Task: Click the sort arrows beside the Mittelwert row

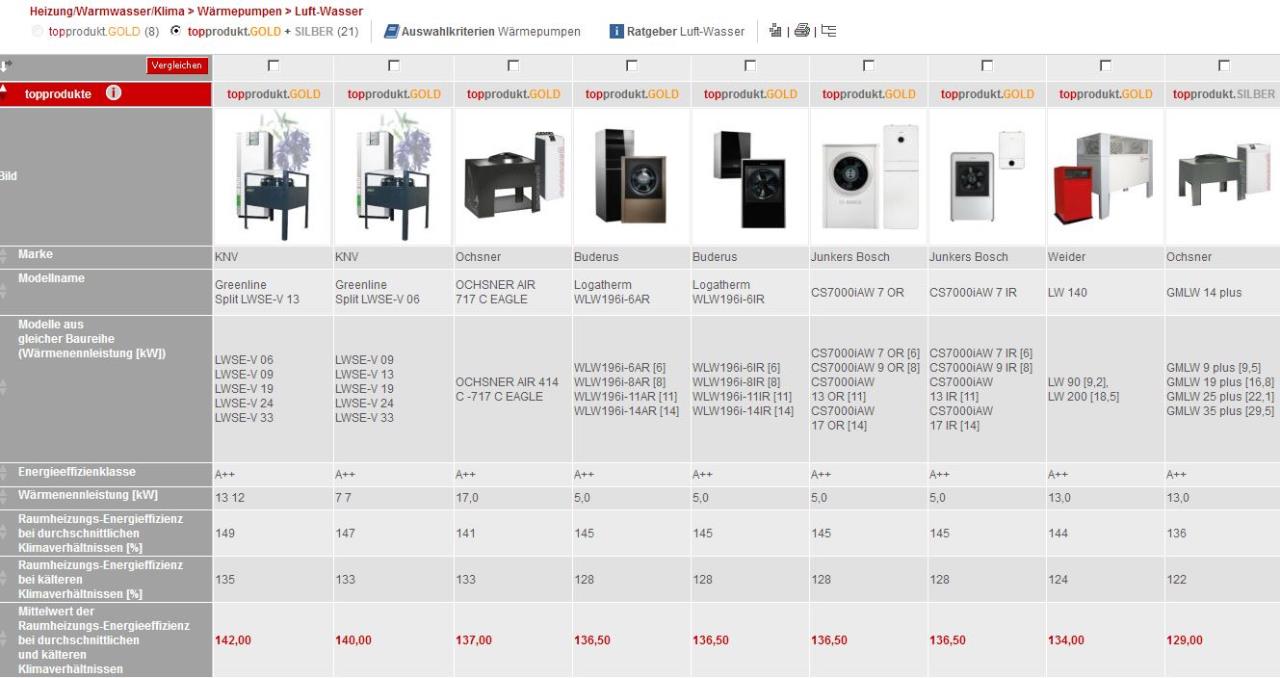Action: [x=5, y=640]
